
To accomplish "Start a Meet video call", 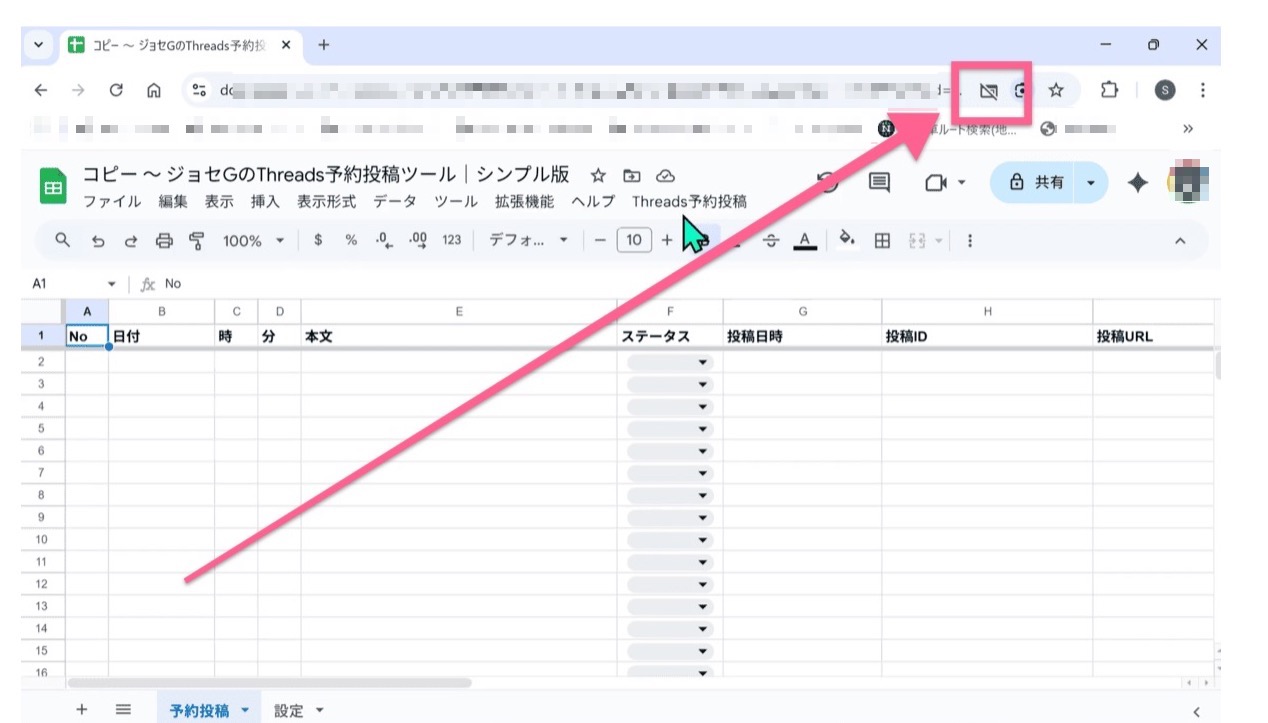I will coord(935,182).
